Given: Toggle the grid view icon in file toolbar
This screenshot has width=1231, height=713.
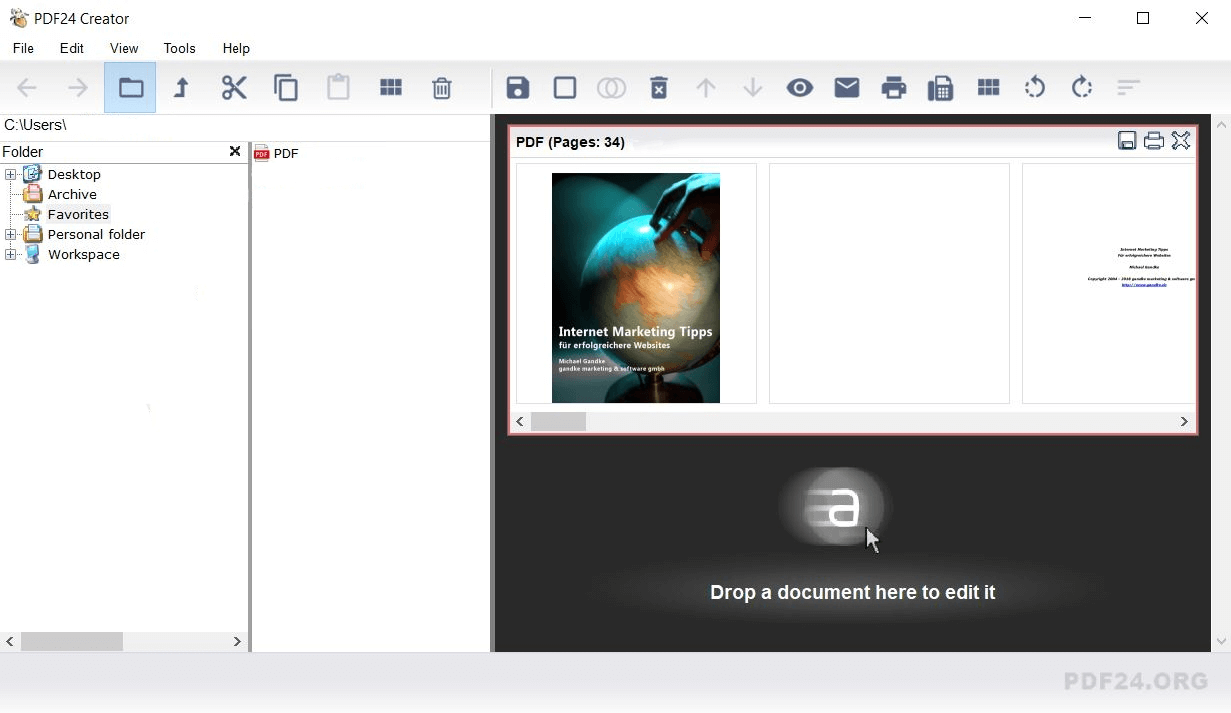Looking at the screenshot, I should (391, 88).
